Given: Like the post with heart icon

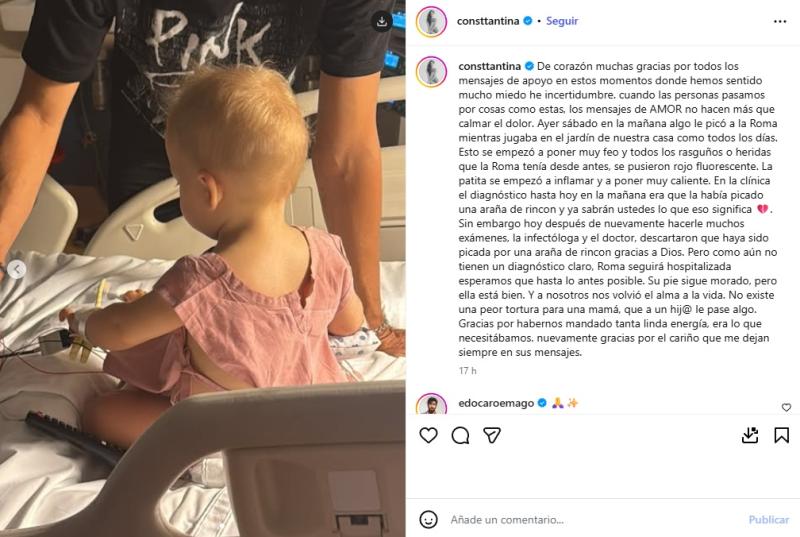Looking at the screenshot, I should [428, 435].
